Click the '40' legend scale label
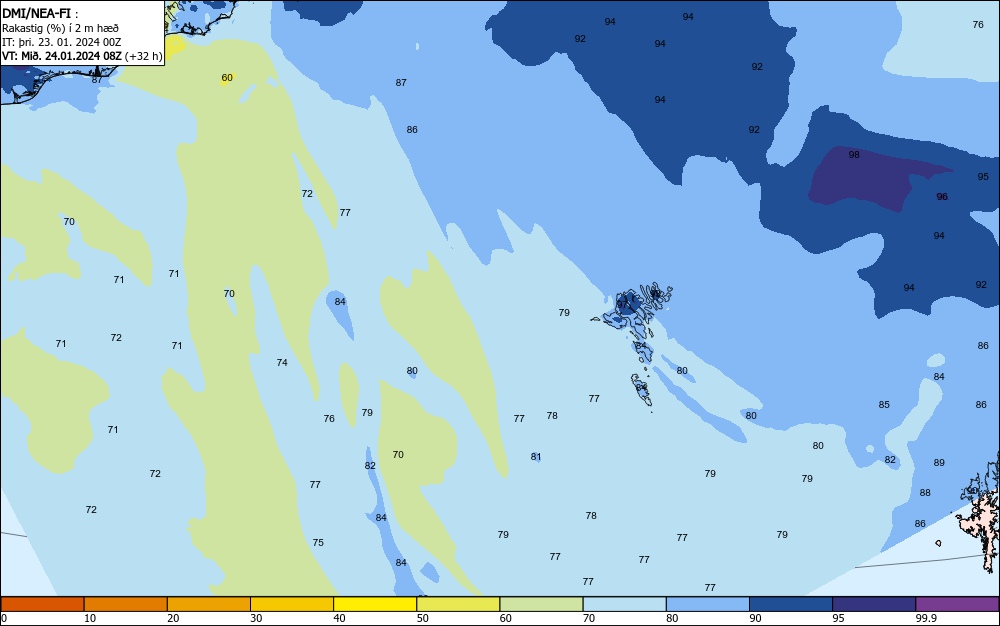This screenshot has height=626, width=1000. [339, 618]
